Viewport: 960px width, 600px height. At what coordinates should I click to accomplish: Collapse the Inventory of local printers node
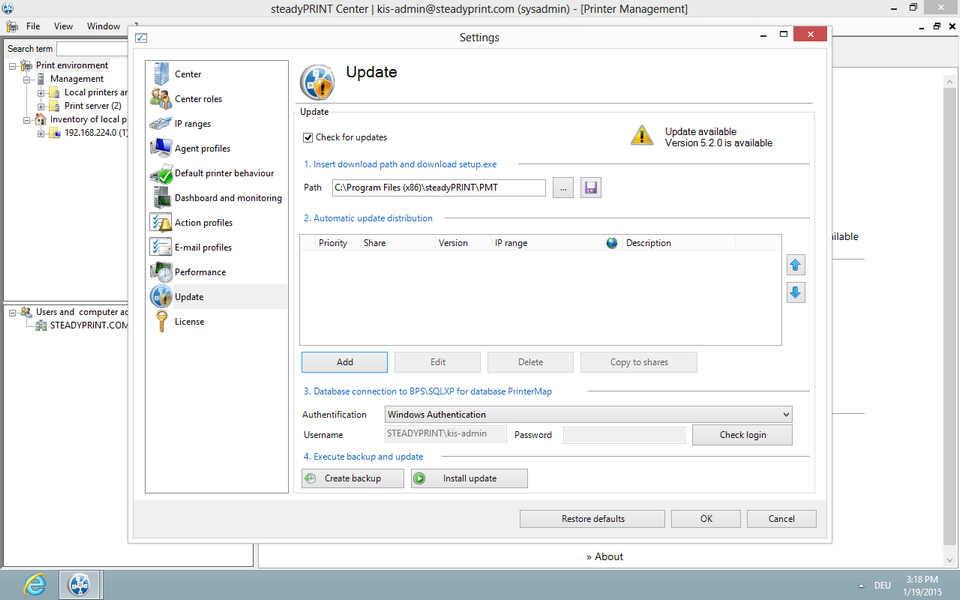pyautogui.click(x=26, y=119)
